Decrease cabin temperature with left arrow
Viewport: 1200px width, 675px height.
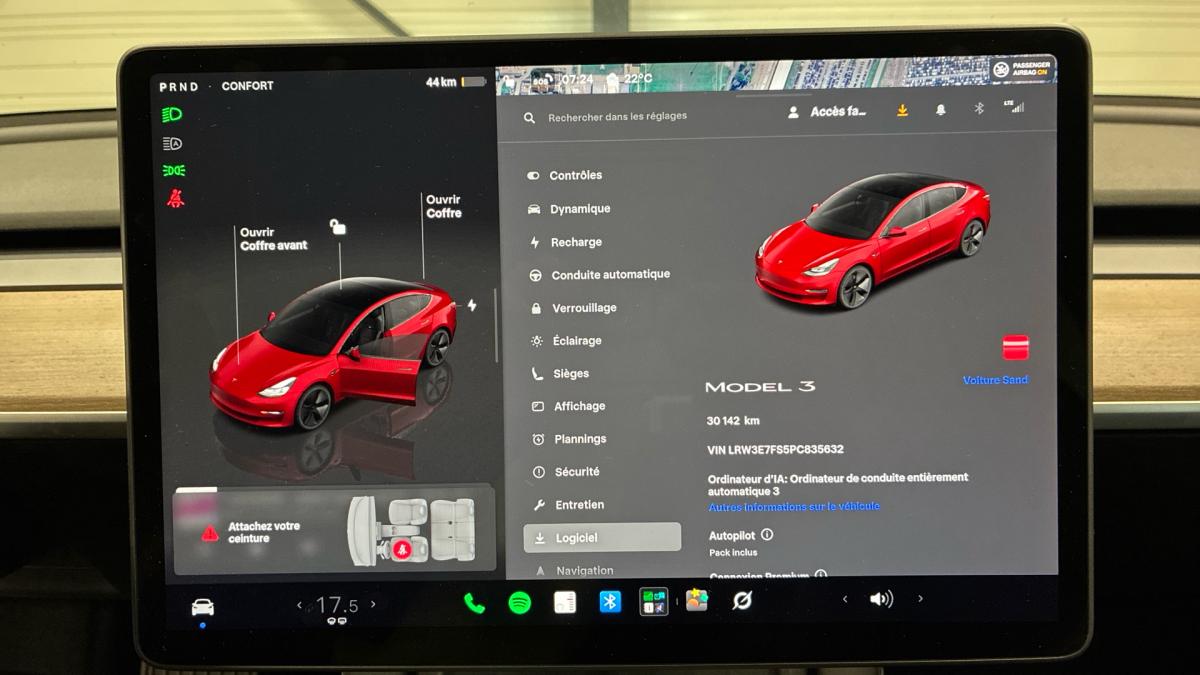tap(299, 605)
